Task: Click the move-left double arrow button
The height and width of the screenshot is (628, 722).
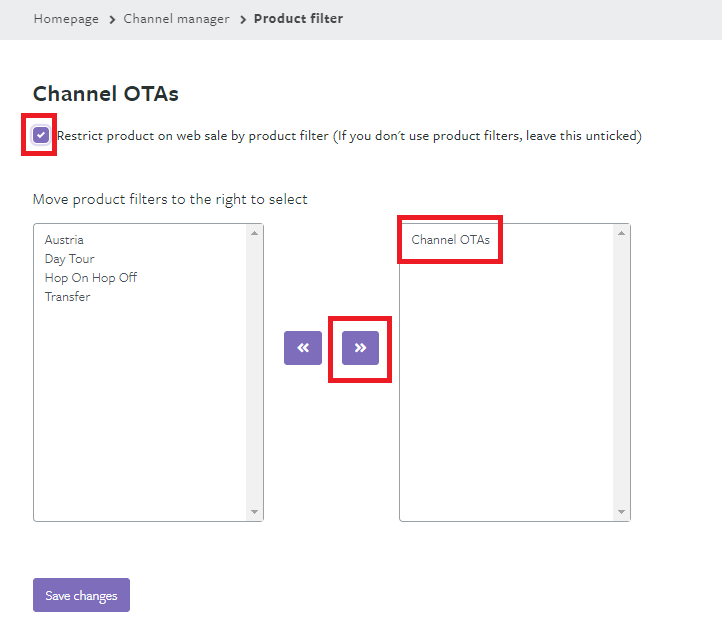Action: pos(303,348)
